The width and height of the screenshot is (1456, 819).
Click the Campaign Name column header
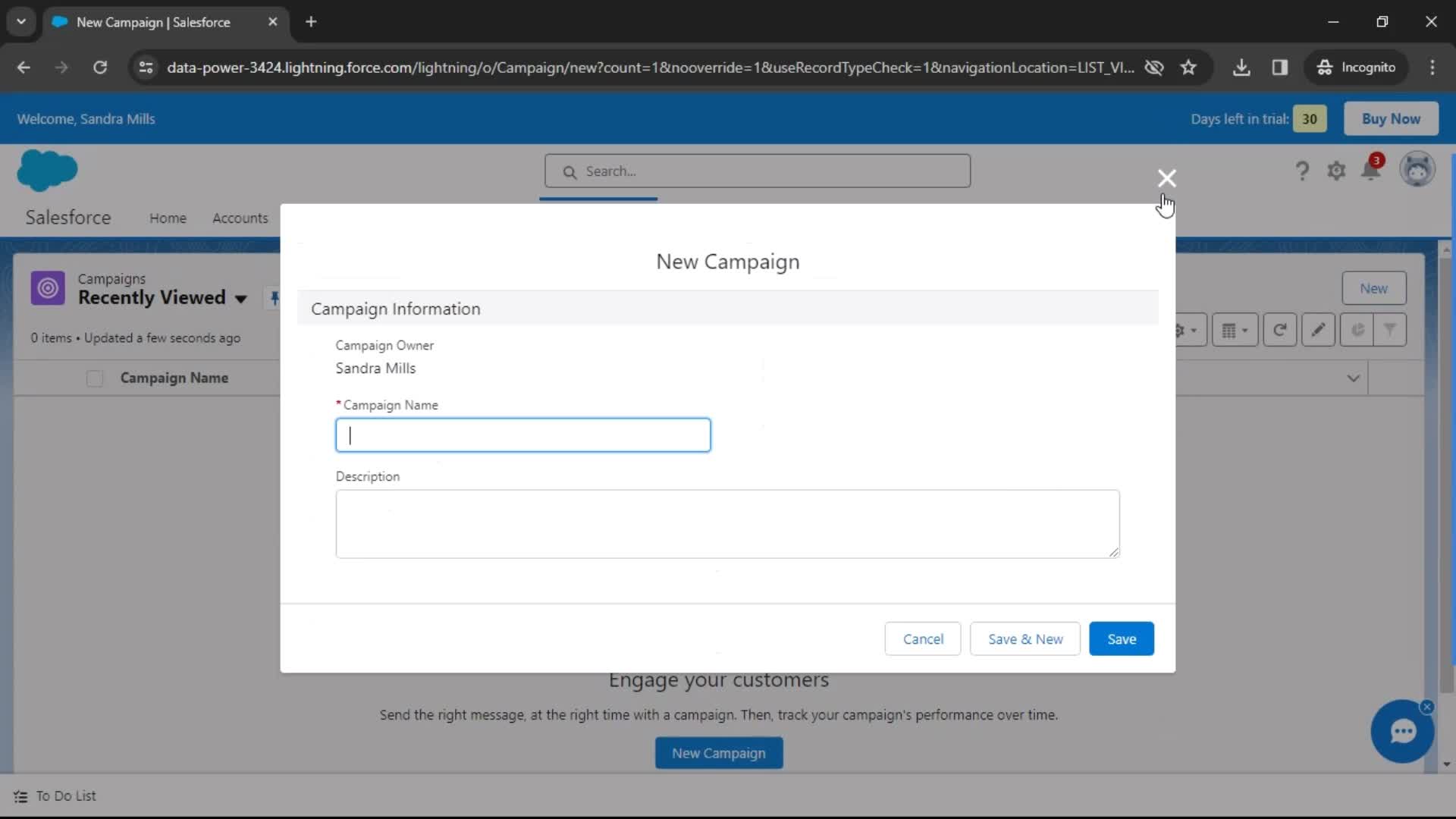pos(174,378)
